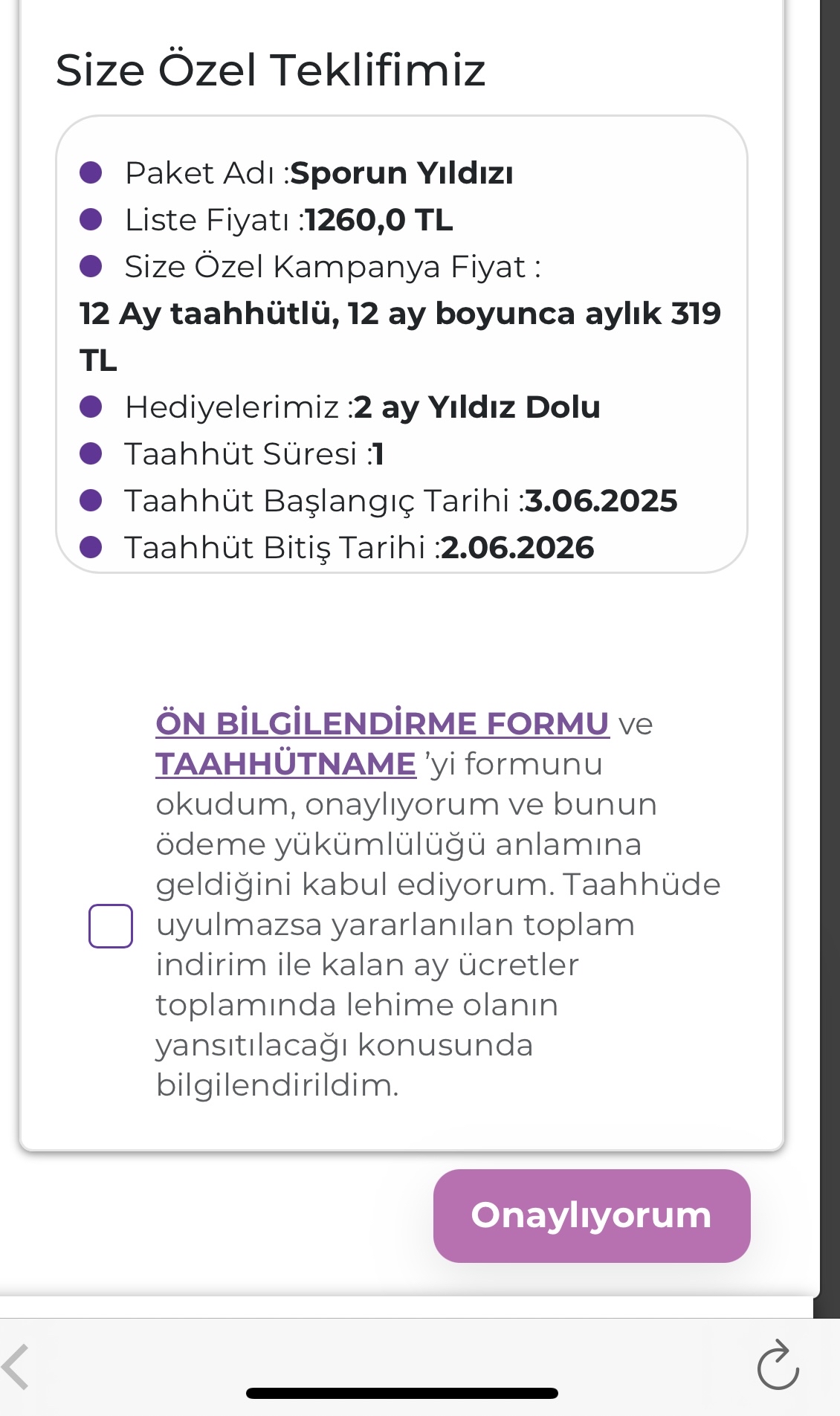Tap the Paket Adı Sporun Yıldızı line
This screenshot has height=1416, width=840.
click(x=319, y=173)
